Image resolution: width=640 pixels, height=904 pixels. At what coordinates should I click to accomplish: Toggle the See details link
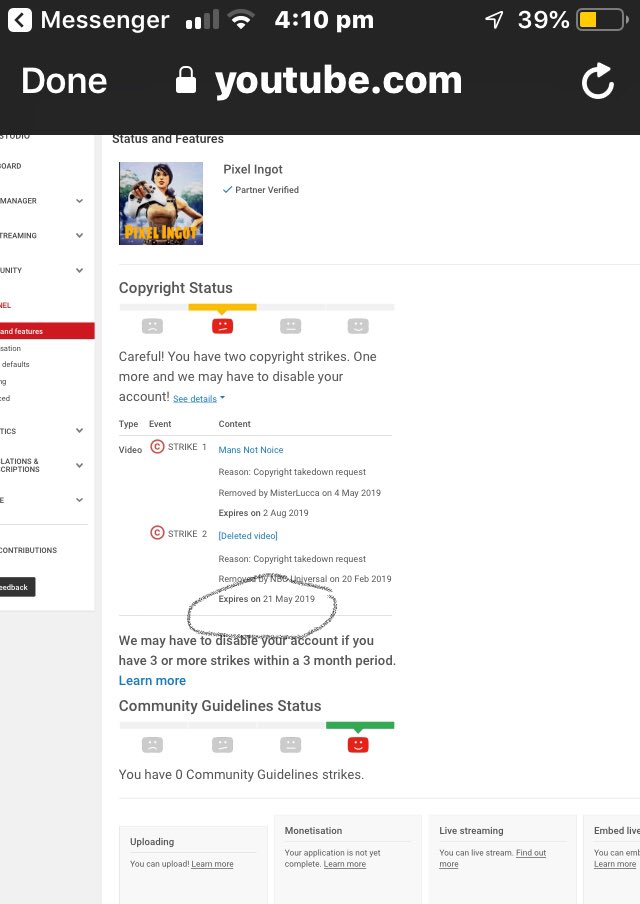tap(199, 398)
